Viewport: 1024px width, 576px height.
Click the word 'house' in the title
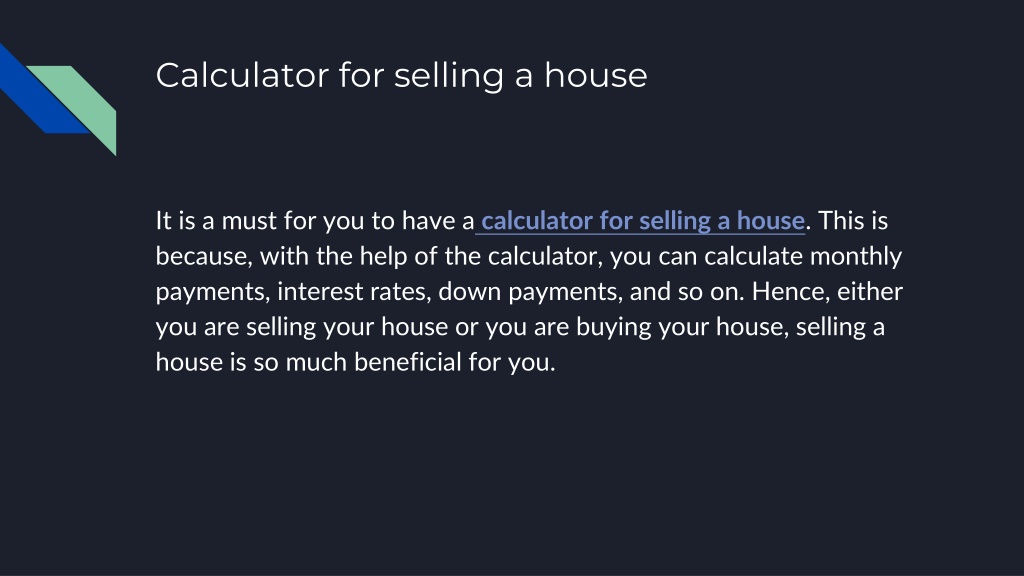click(x=596, y=76)
